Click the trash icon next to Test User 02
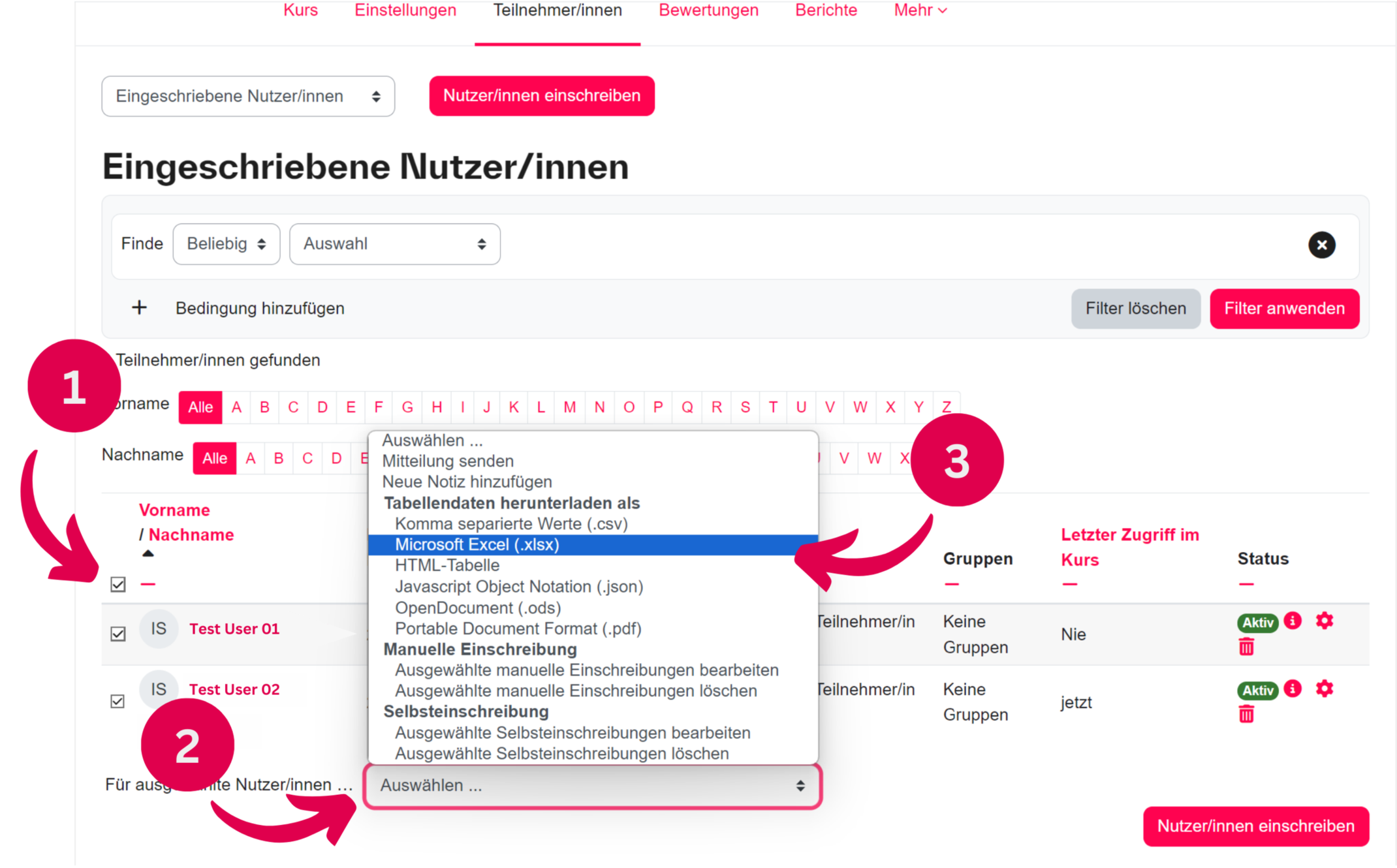 tap(1246, 714)
